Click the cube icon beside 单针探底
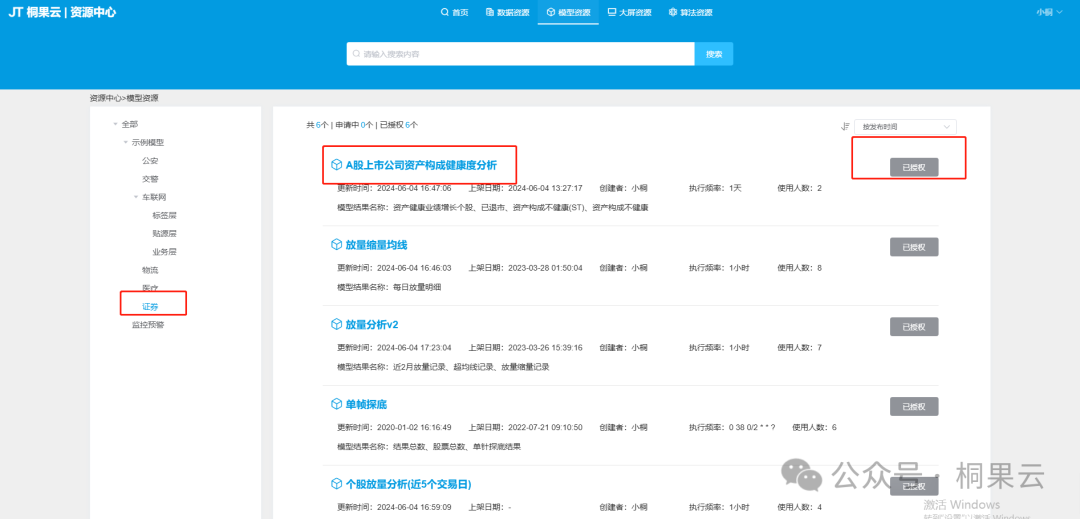Viewport: 1080px width, 519px height. pyautogui.click(x=336, y=404)
